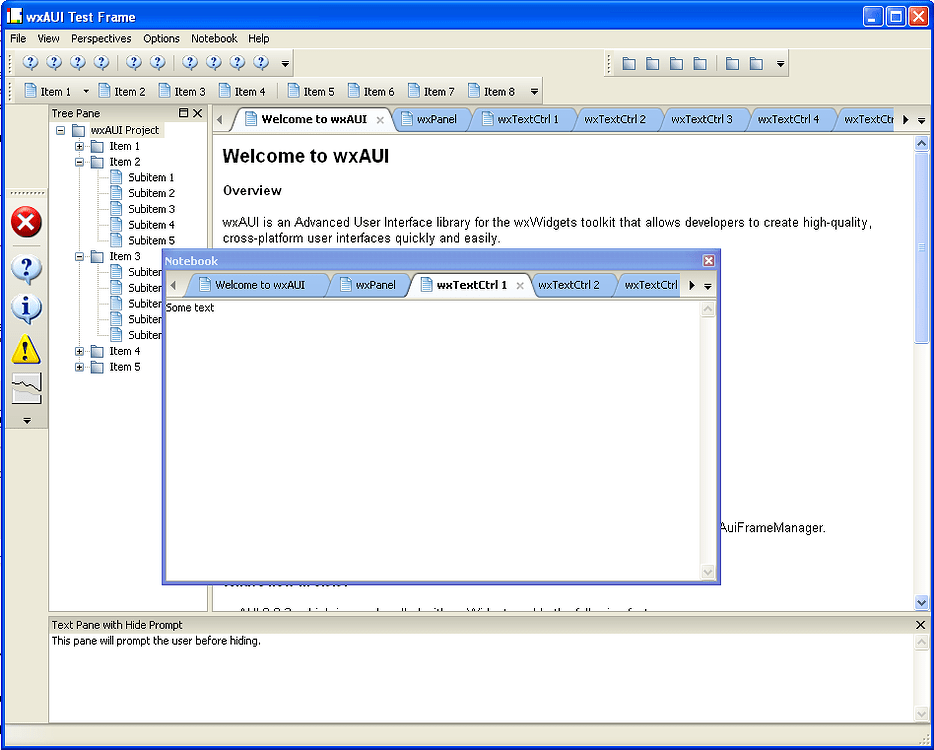The height and width of the screenshot is (750, 934).
Task: Click the yellow warning triangle icon
Action: 26,348
